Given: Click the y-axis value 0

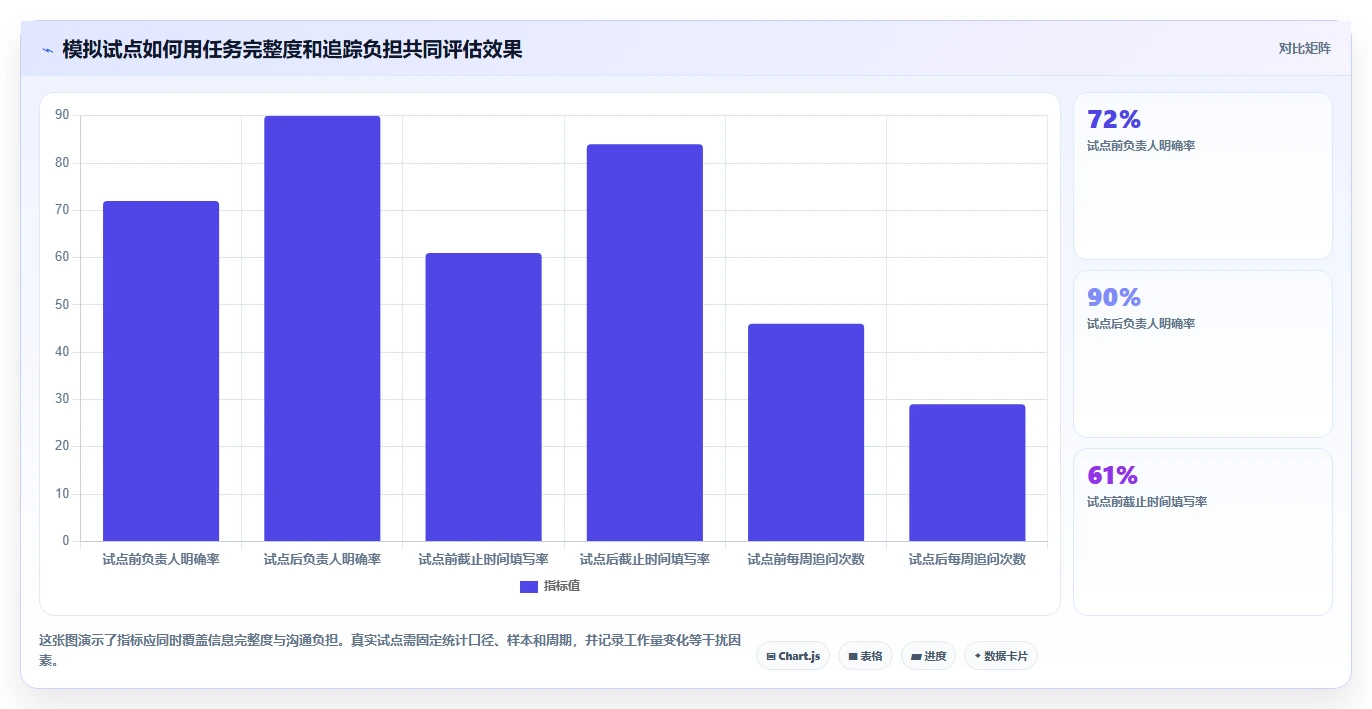Looking at the screenshot, I should [66, 541].
